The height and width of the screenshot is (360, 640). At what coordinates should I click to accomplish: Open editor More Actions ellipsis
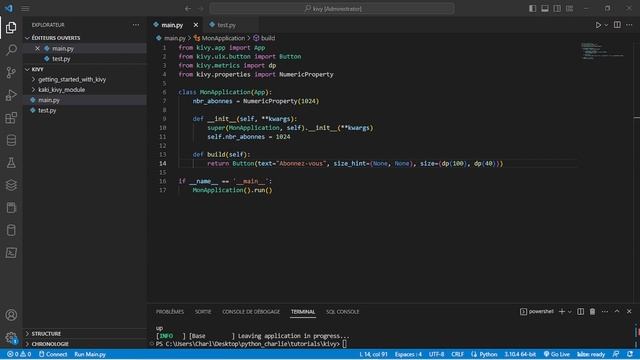point(629,25)
